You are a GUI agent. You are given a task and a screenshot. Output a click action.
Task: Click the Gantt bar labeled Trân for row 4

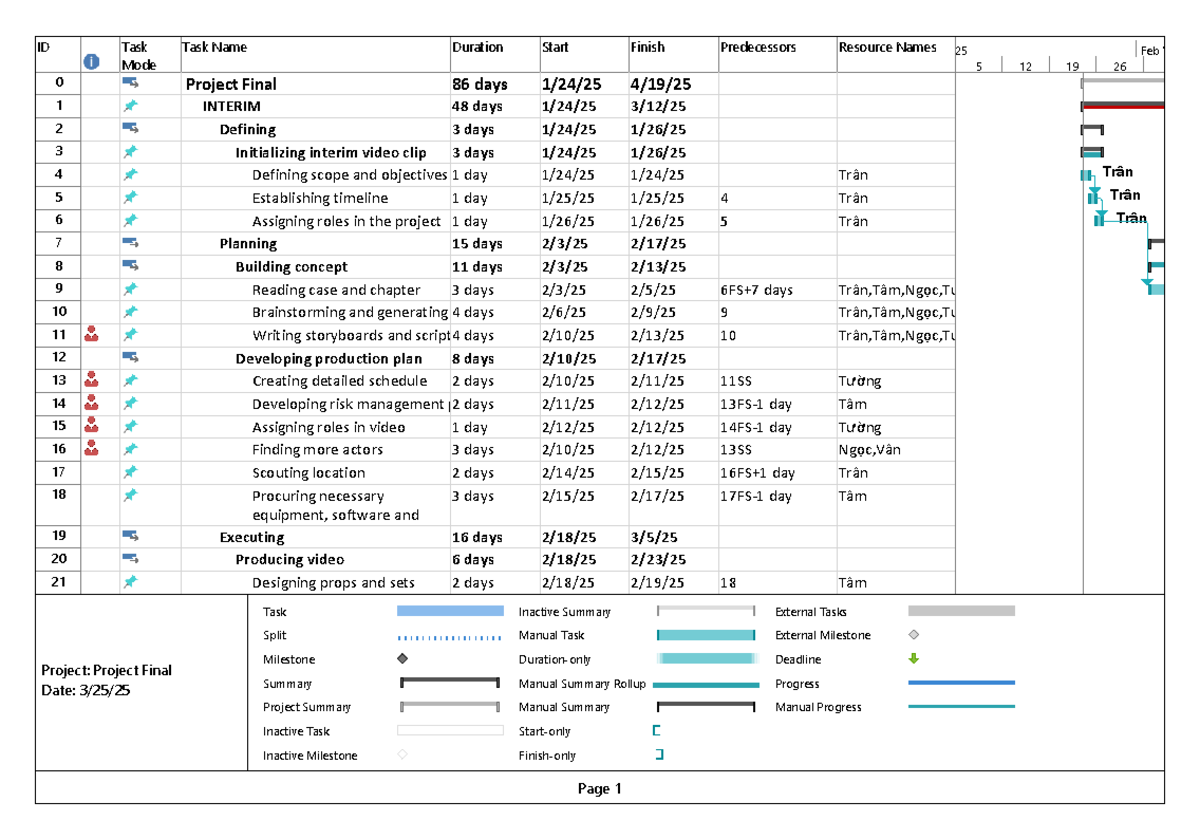pos(1085,175)
